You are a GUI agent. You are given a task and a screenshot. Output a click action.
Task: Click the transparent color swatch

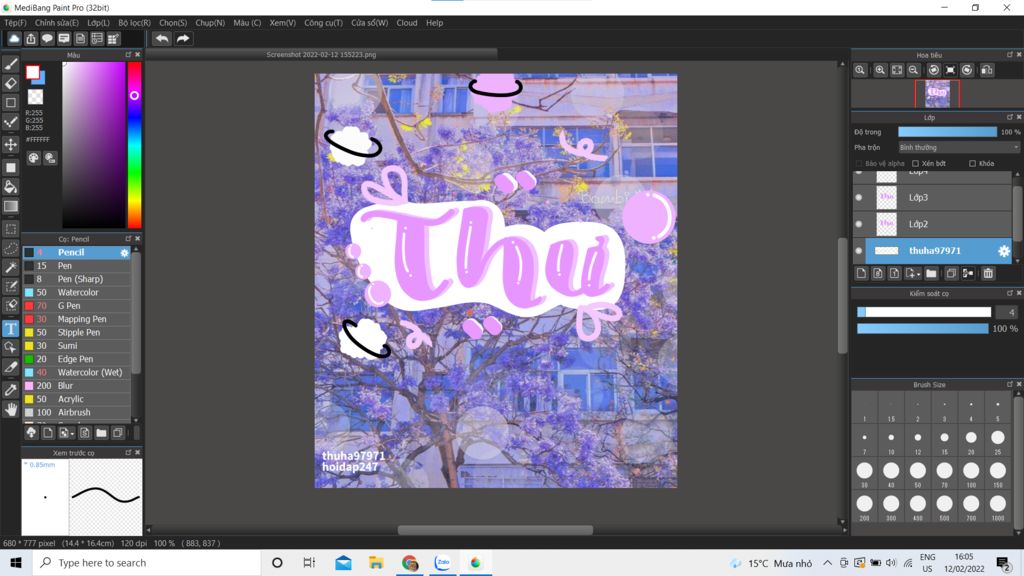coord(35,97)
